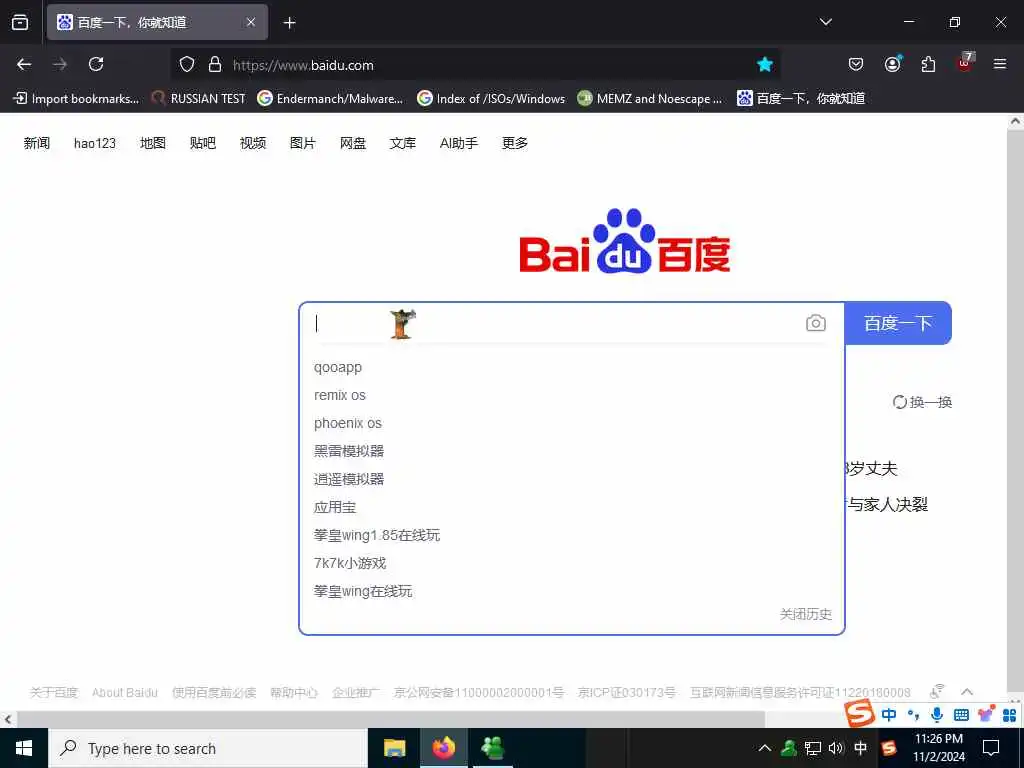Open 地图 navigation link
Viewport: 1024px width, 768px height.
[x=153, y=143]
